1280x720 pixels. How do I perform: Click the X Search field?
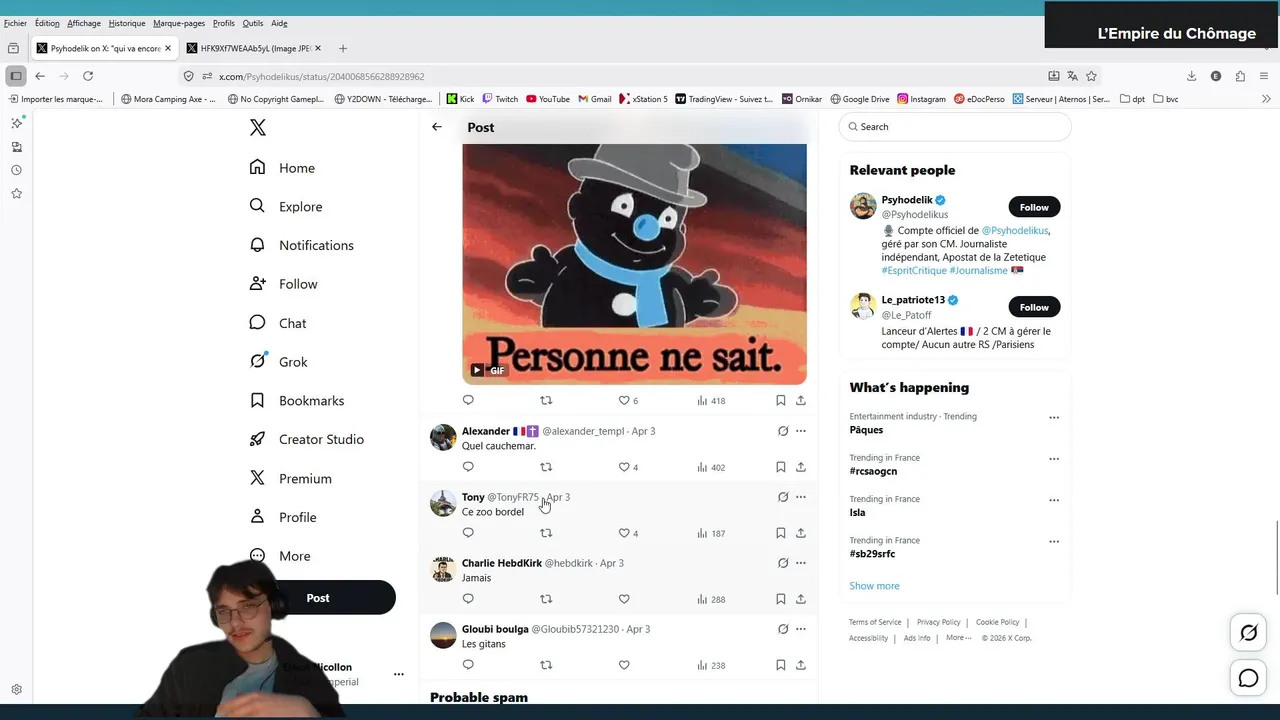point(955,127)
